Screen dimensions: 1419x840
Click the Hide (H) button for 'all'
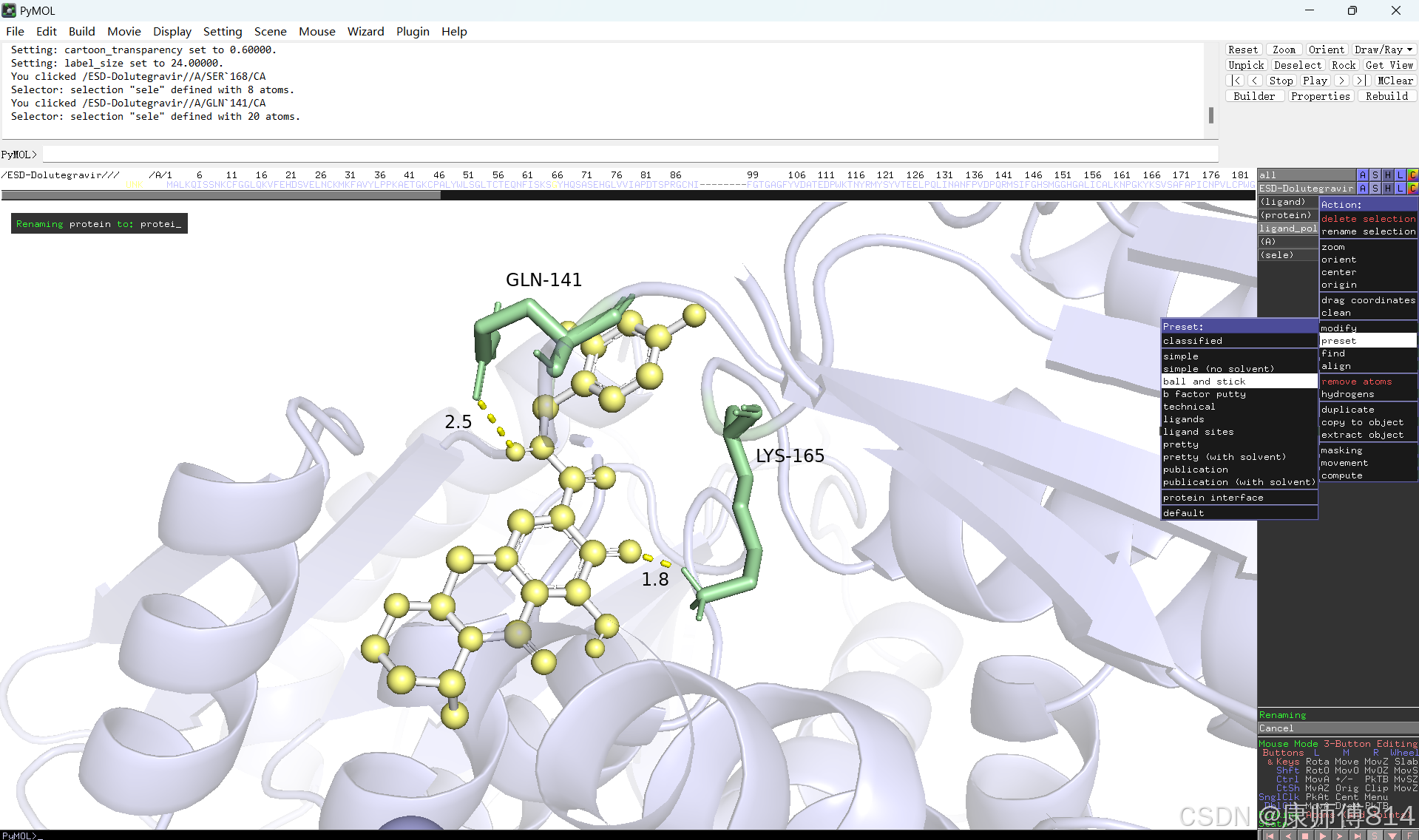1387,175
